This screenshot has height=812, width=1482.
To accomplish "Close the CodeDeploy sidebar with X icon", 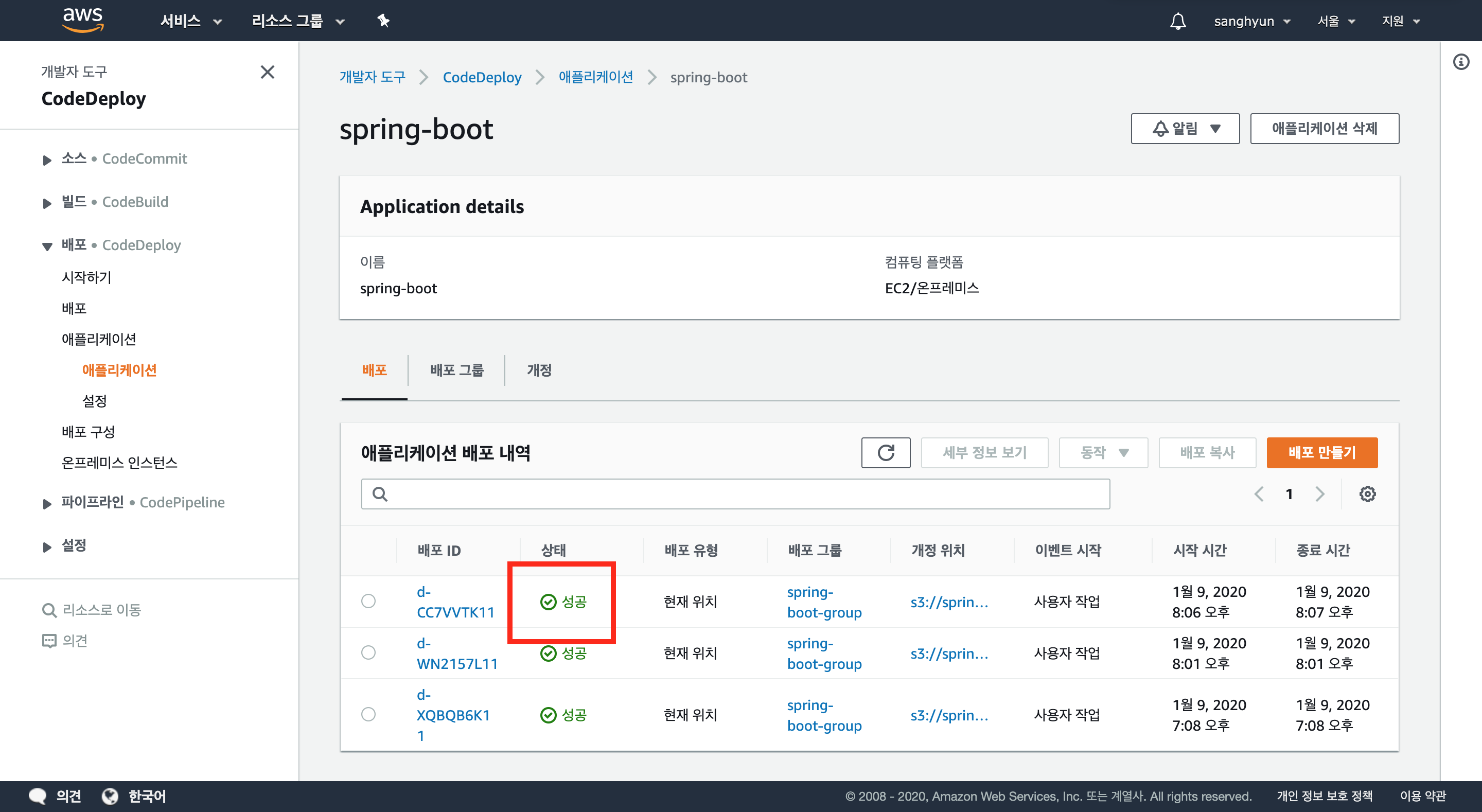I will [x=268, y=72].
